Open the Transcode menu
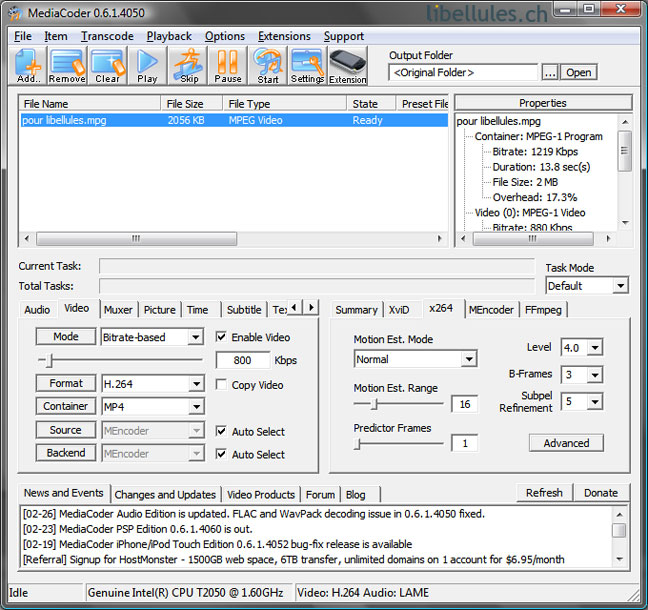This screenshot has height=610, width=648. point(107,36)
